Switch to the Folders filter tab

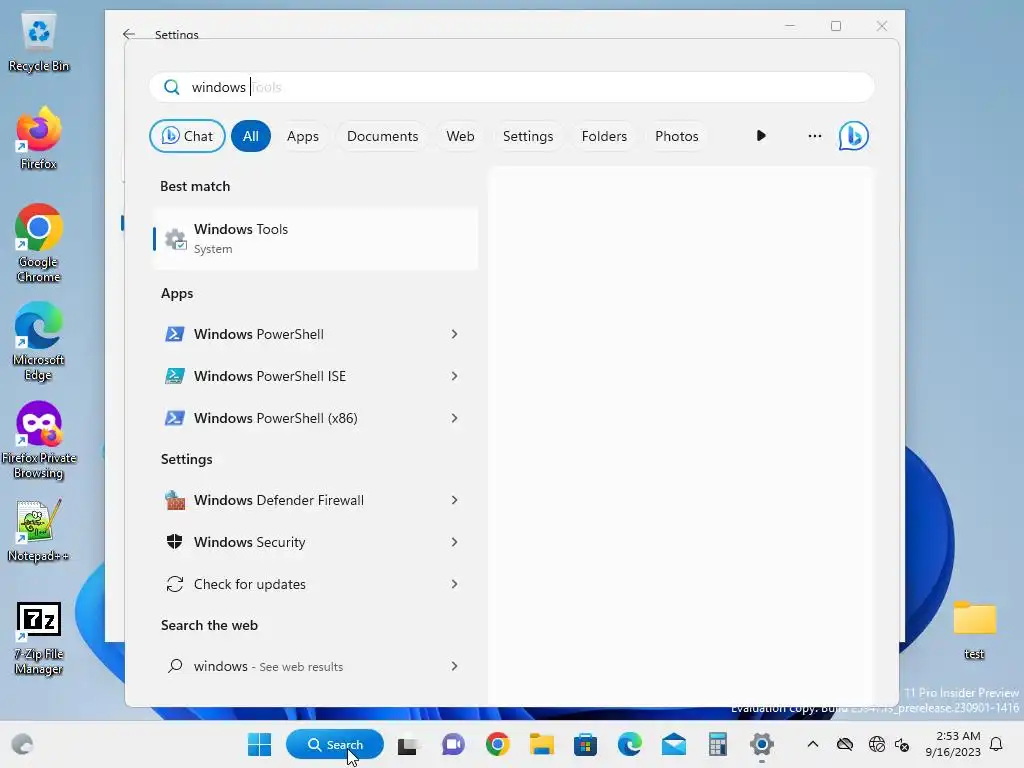[x=604, y=136]
